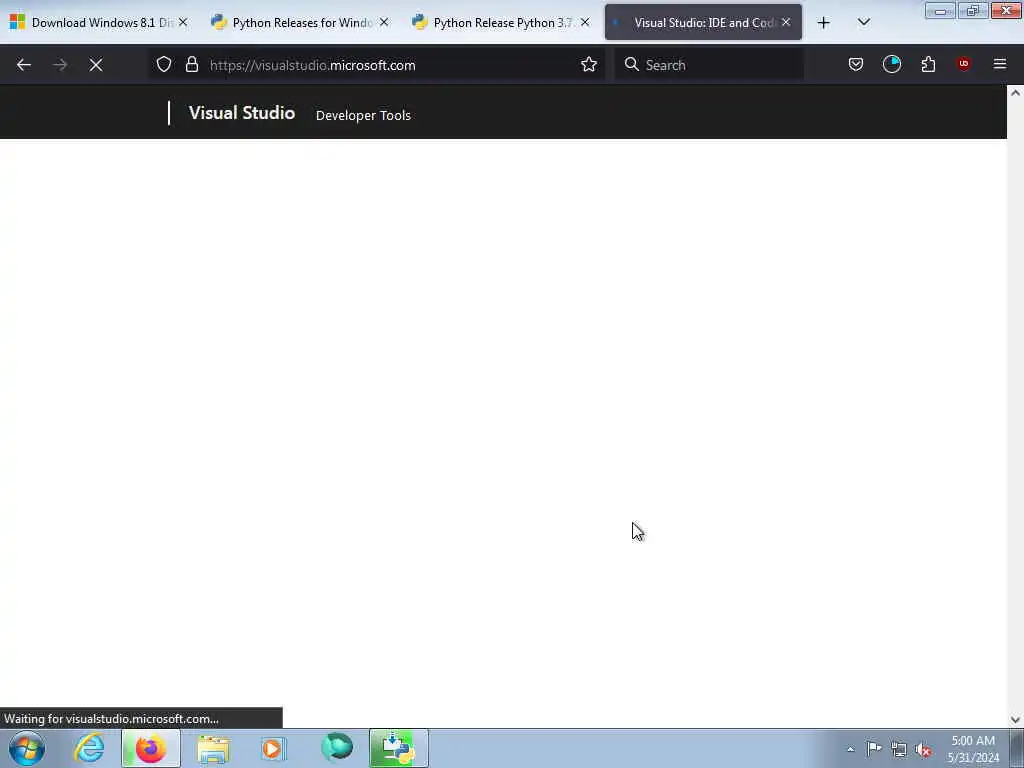
Task: Open the network tray icon
Action: (x=899, y=749)
